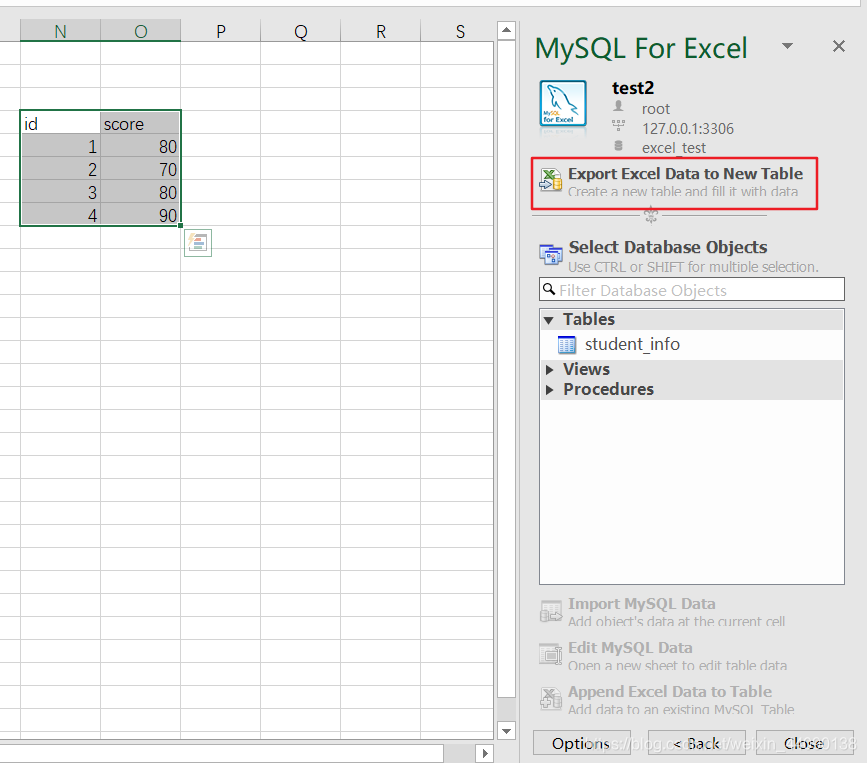Click the Edit MySQL Data icon
This screenshot has height=763, width=867.
[551, 655]
